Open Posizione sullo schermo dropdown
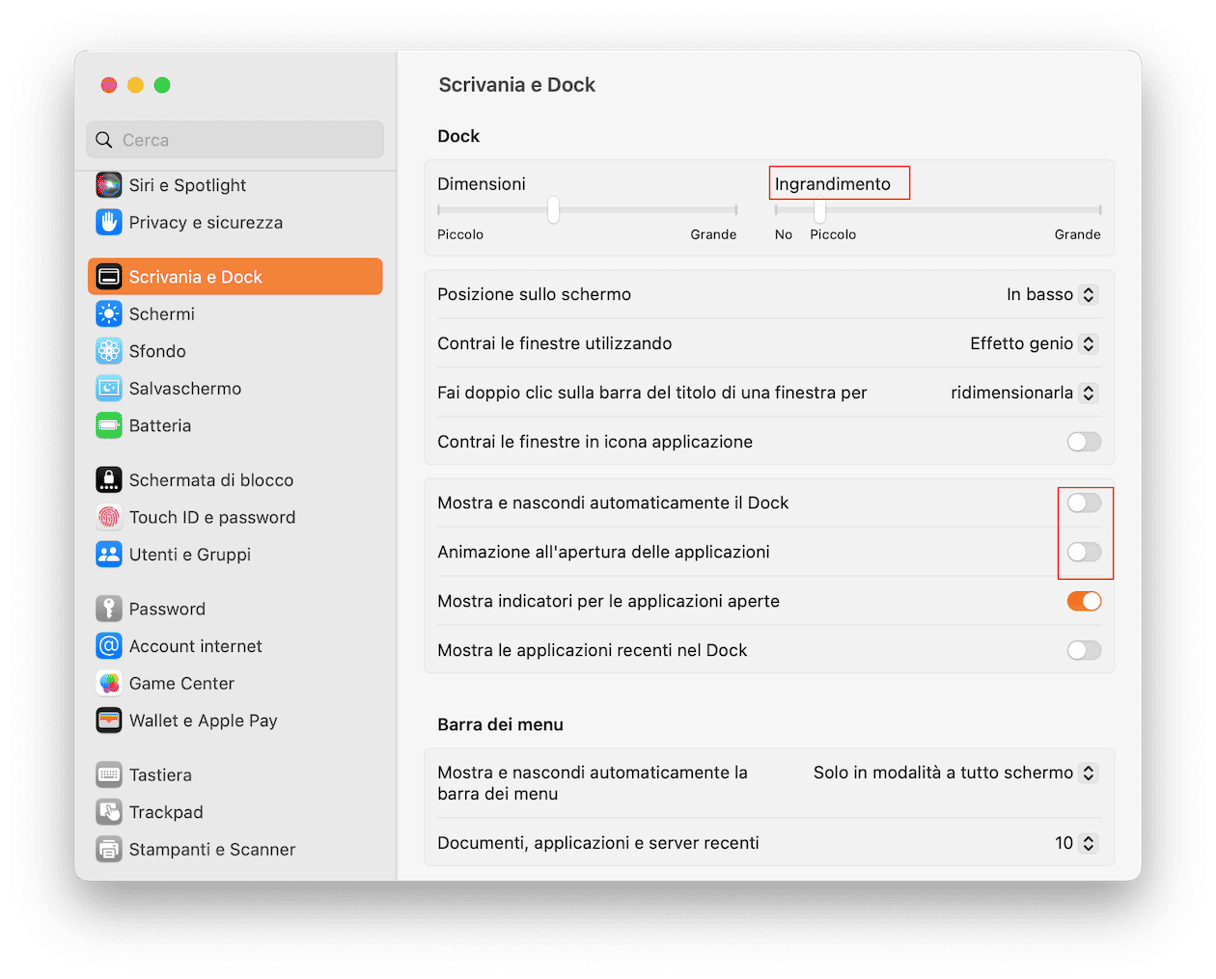 [x=1051, y=295]
